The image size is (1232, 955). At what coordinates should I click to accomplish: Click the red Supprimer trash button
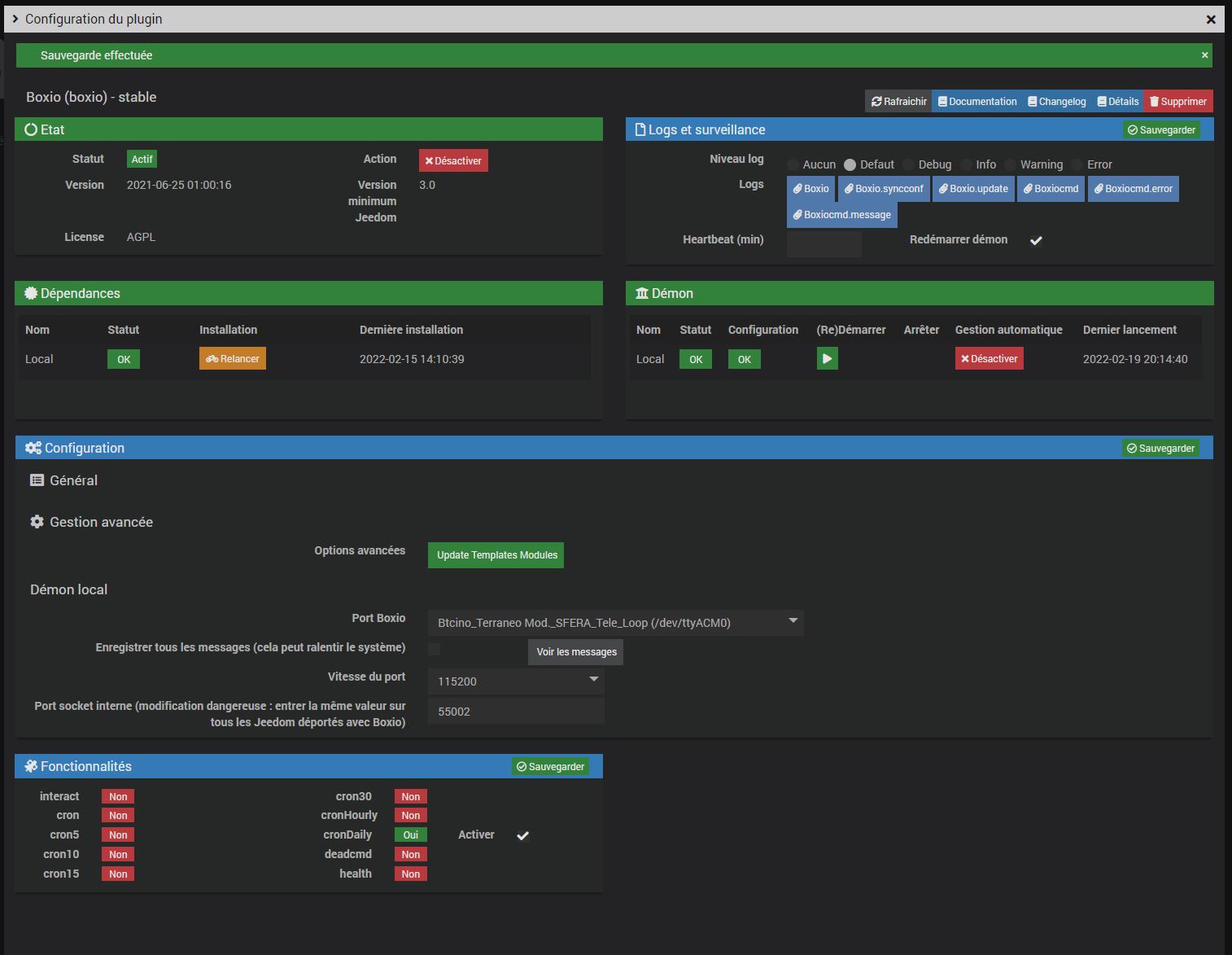[1177, 102]
